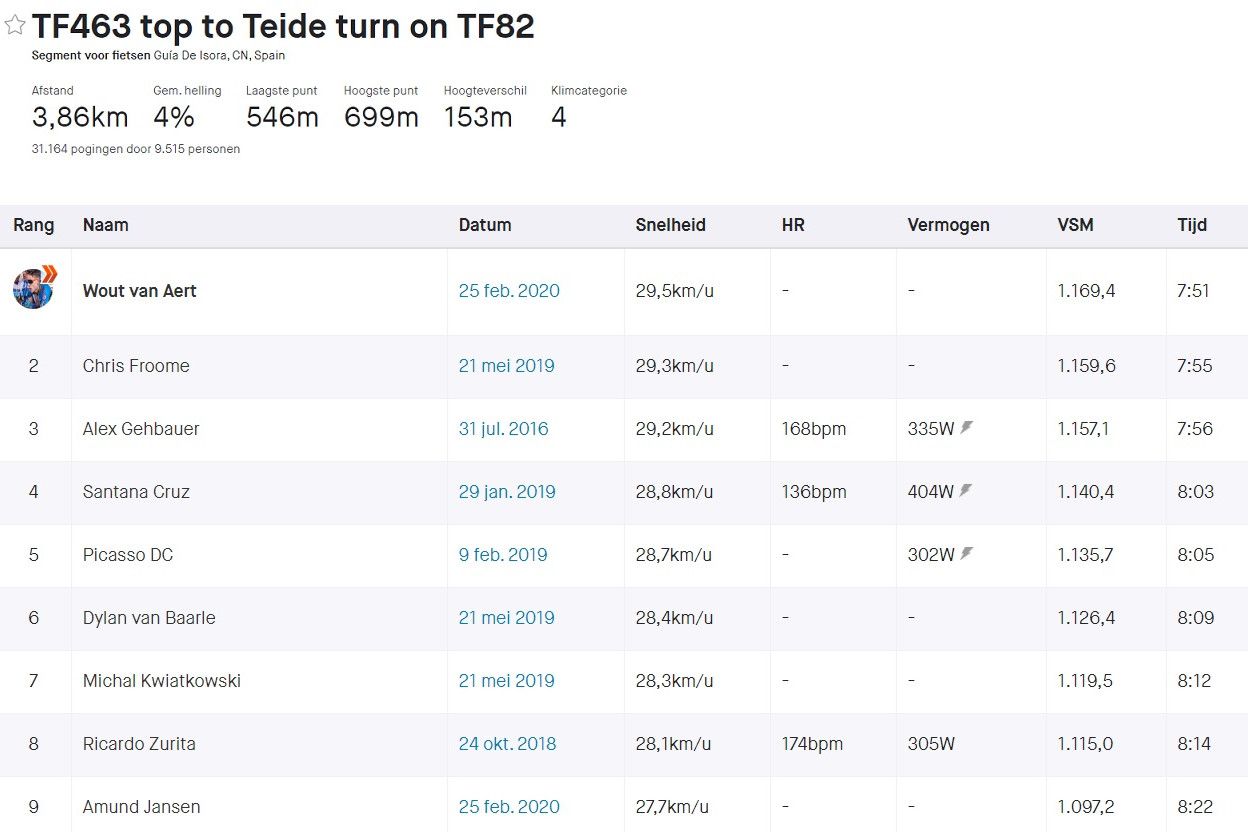Viewport: 1248px width, 832px height.
Task: Open Wout van Aert's 25 feb. 2020 activity
Action: click(509, 291)
